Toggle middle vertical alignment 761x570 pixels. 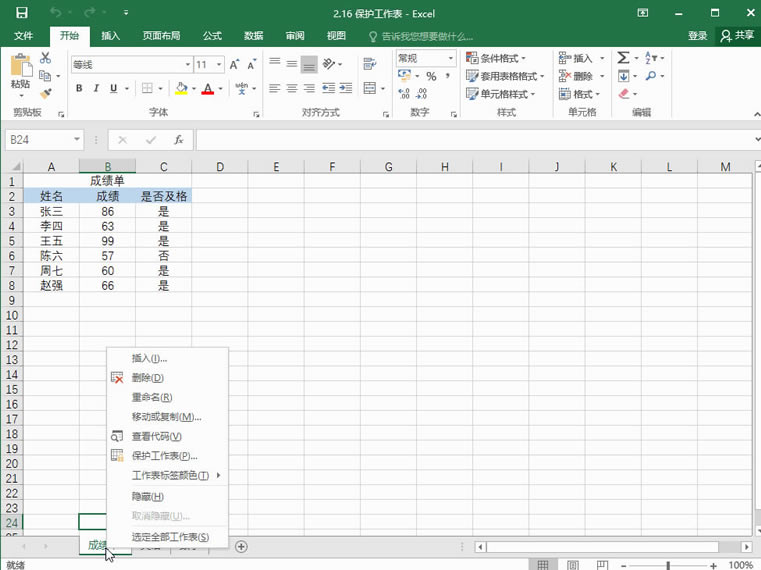pyautogui.click(x=292, y=63)
